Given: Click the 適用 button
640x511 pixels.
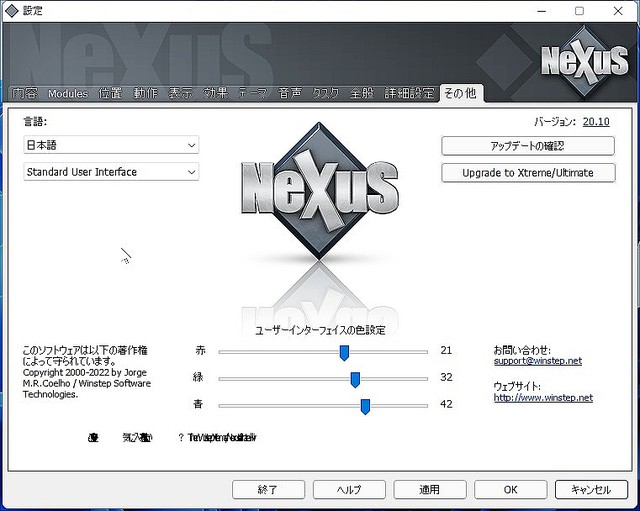Looking at the screenshot, I should [430, 490].
